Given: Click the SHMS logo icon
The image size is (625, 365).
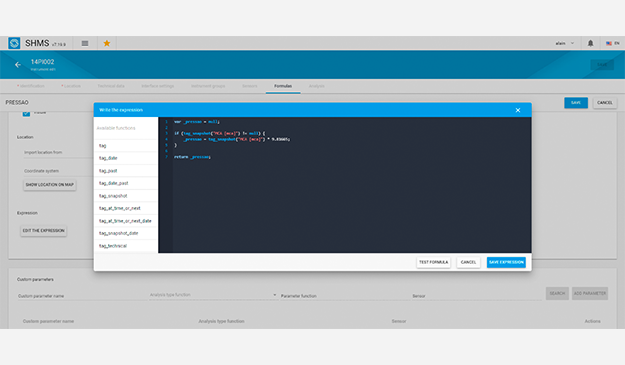Looking at the screenshot, I should click(x=14, y=43).
